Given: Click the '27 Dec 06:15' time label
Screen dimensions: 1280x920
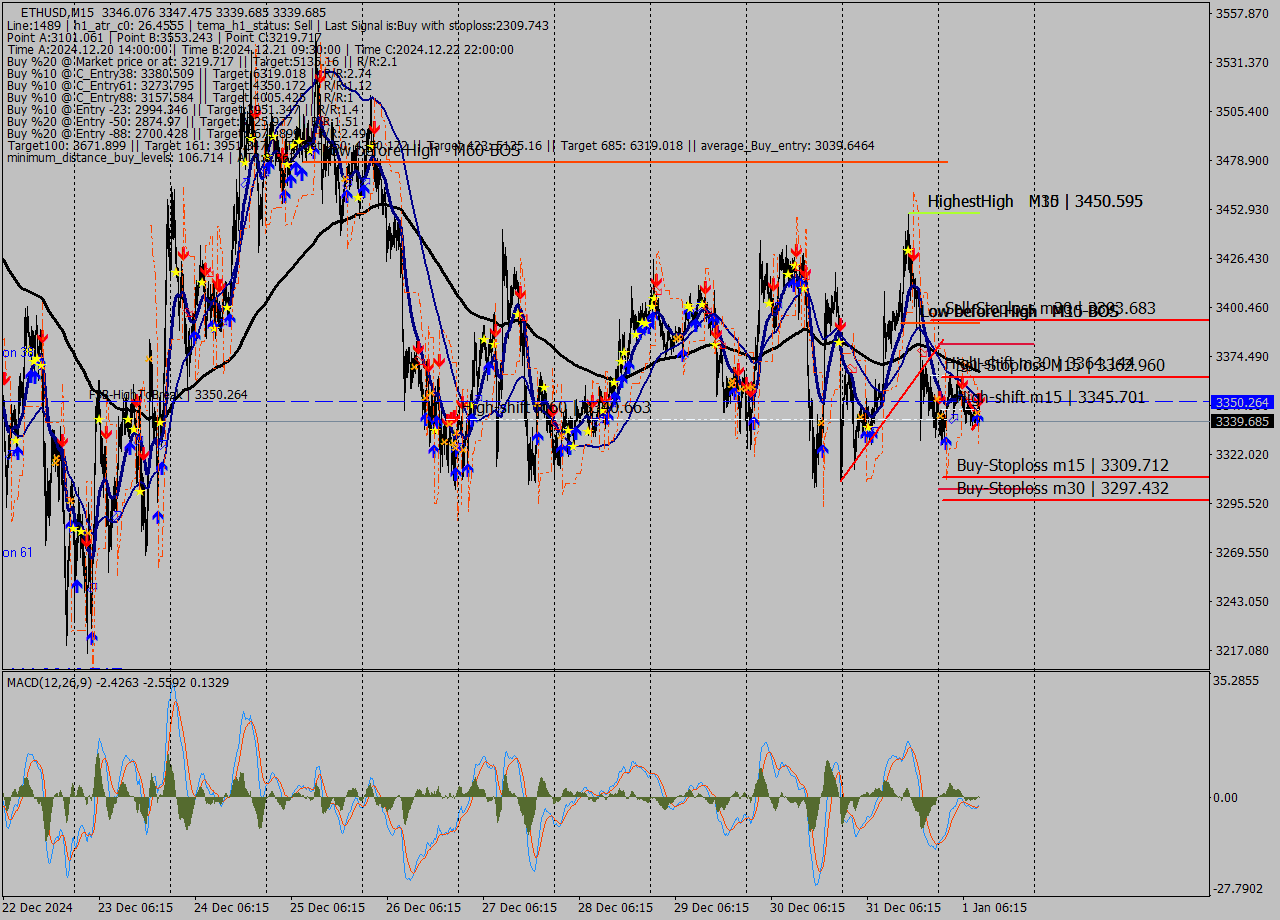Looking at the screenshot, I should click(520, 908).
